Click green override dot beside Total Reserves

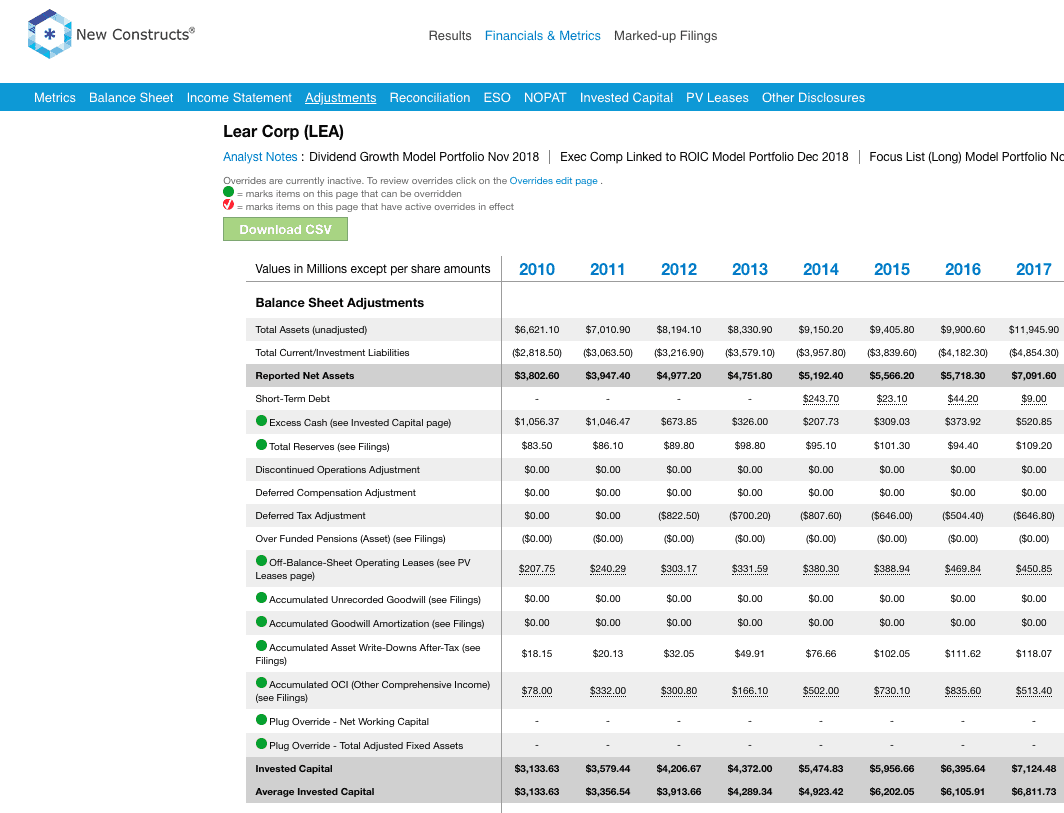261,445
